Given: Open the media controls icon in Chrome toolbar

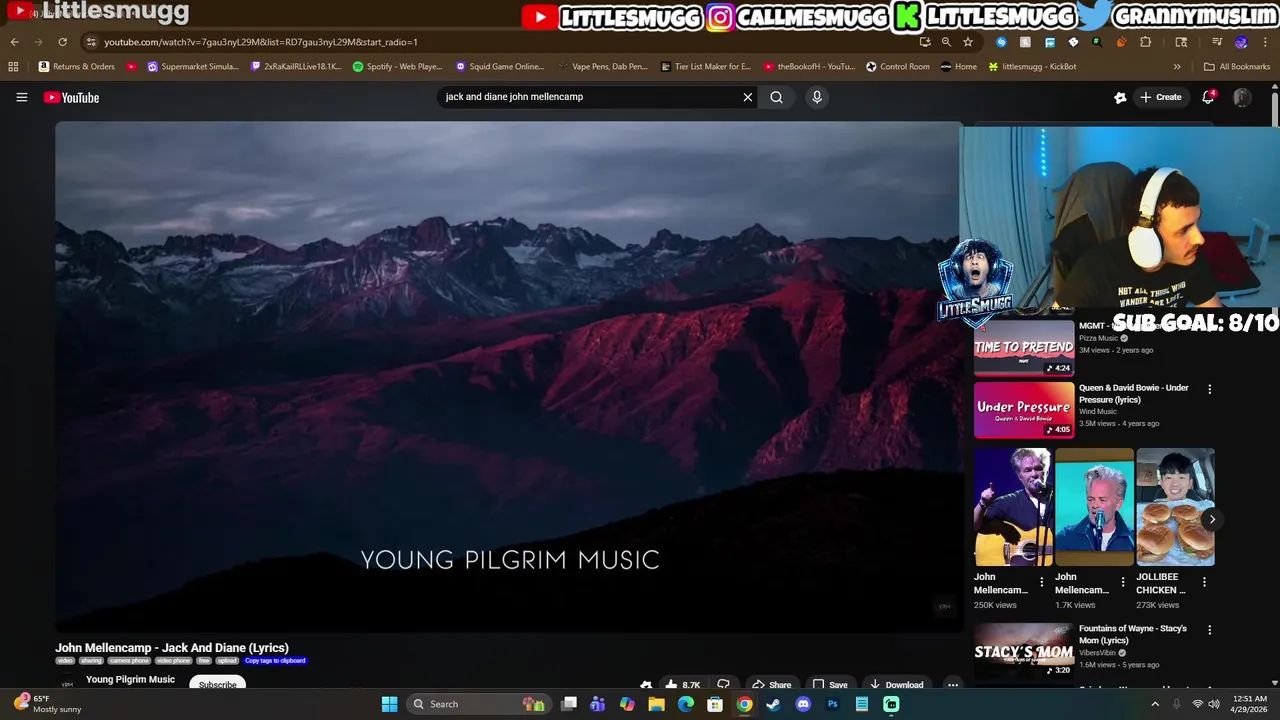Looking at the screenshot, I should pos(1217,42).
